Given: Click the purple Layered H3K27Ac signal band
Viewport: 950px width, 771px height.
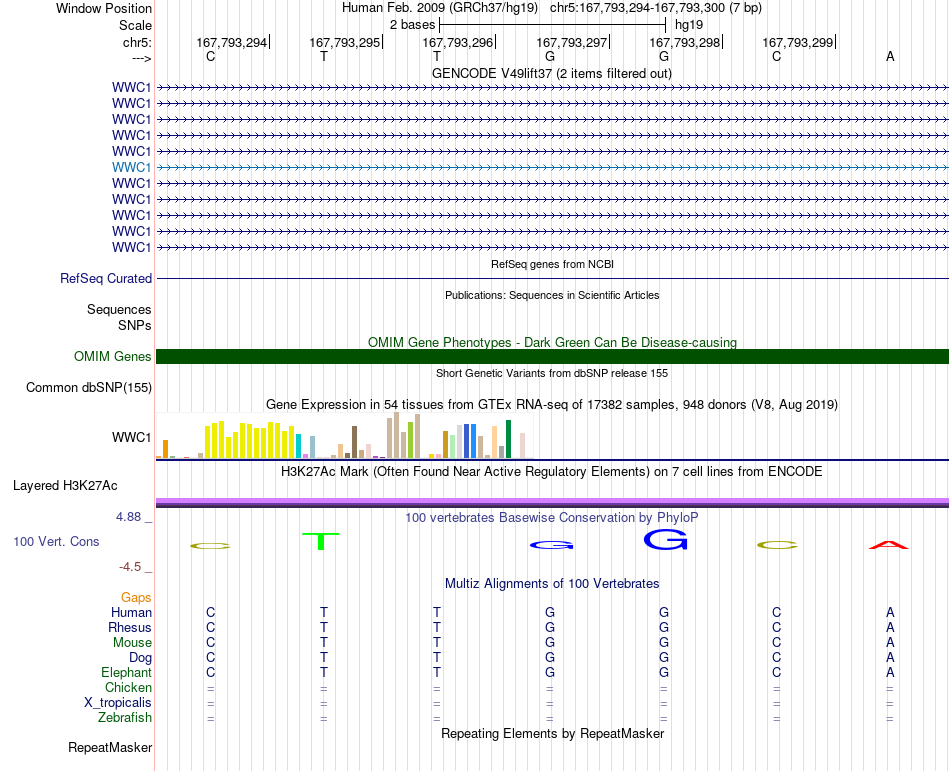Looking at the screenshot, I should (552, 501).
